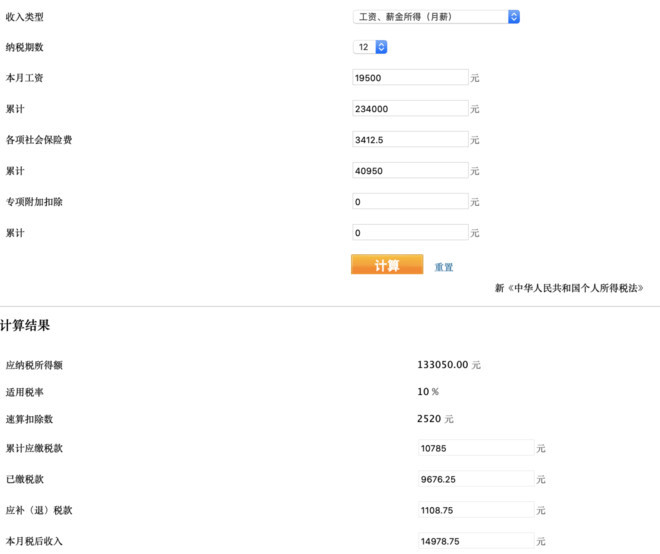Focus the 专项附加扣除 input box
Viewport: 660px width, 554px height.
click(410, 201)
